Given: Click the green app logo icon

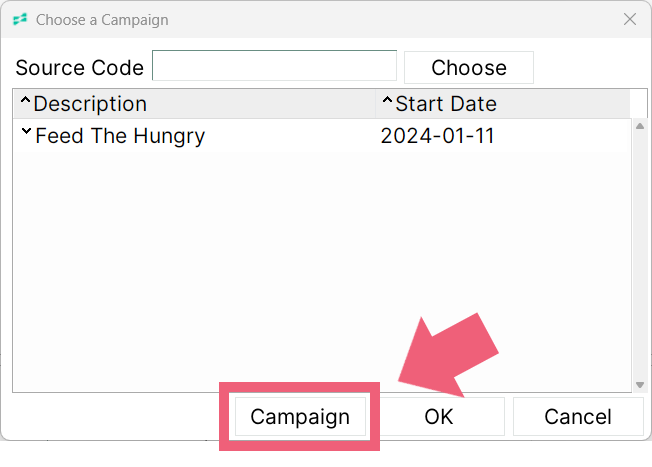Looking at the screenshot, I should coord(20,19).
